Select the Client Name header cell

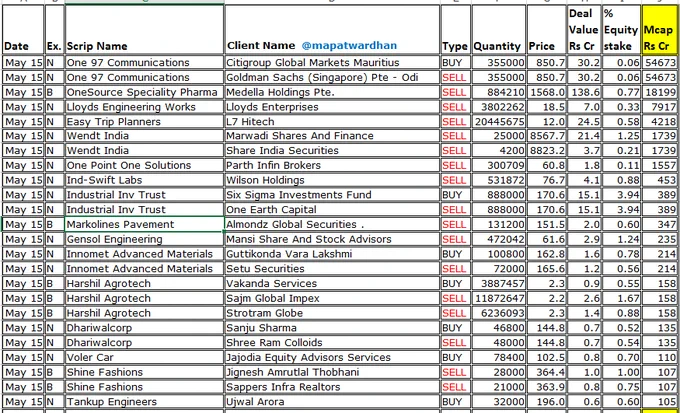(x=332, y=30)
